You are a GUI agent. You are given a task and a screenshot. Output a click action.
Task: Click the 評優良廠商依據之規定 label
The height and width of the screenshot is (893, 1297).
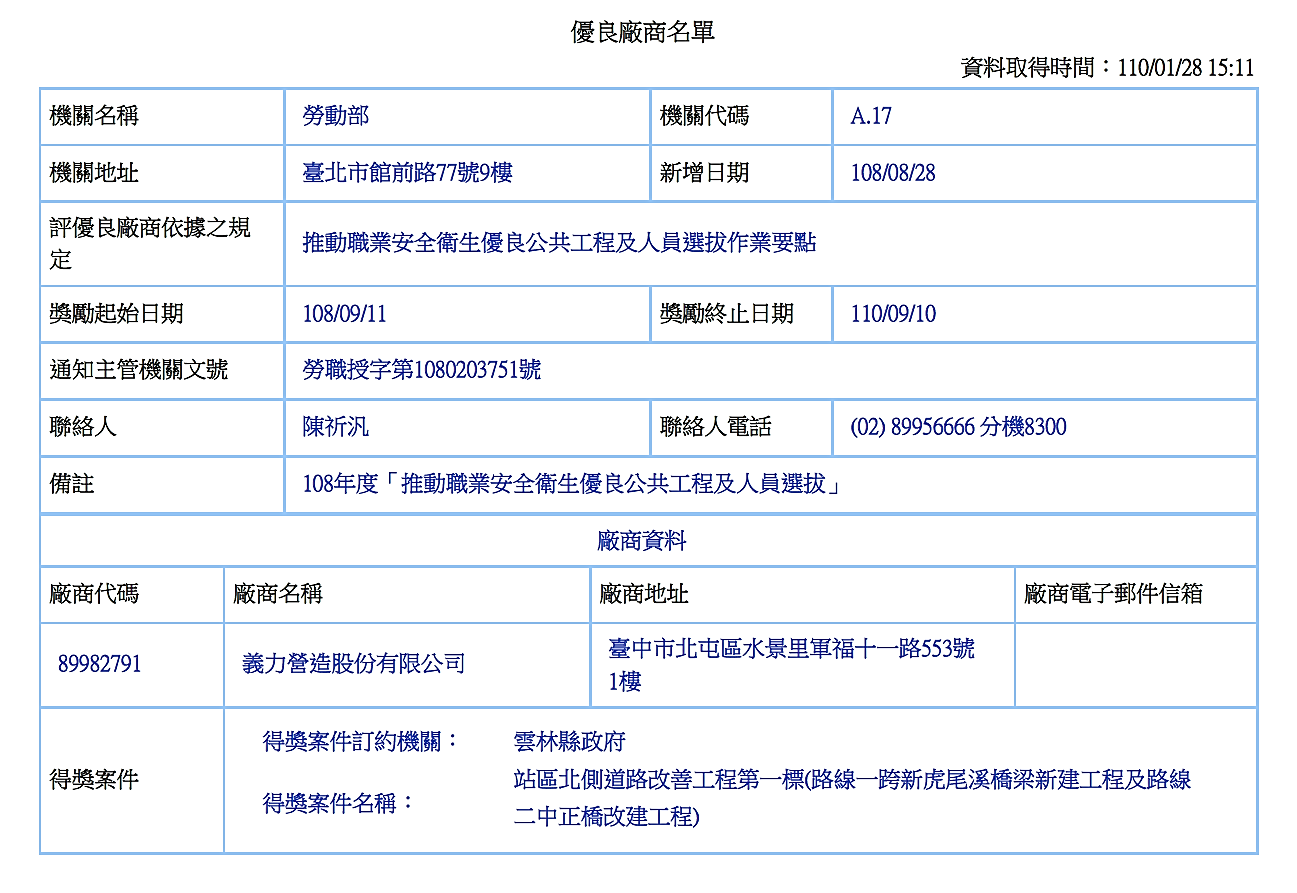point(150,244)
